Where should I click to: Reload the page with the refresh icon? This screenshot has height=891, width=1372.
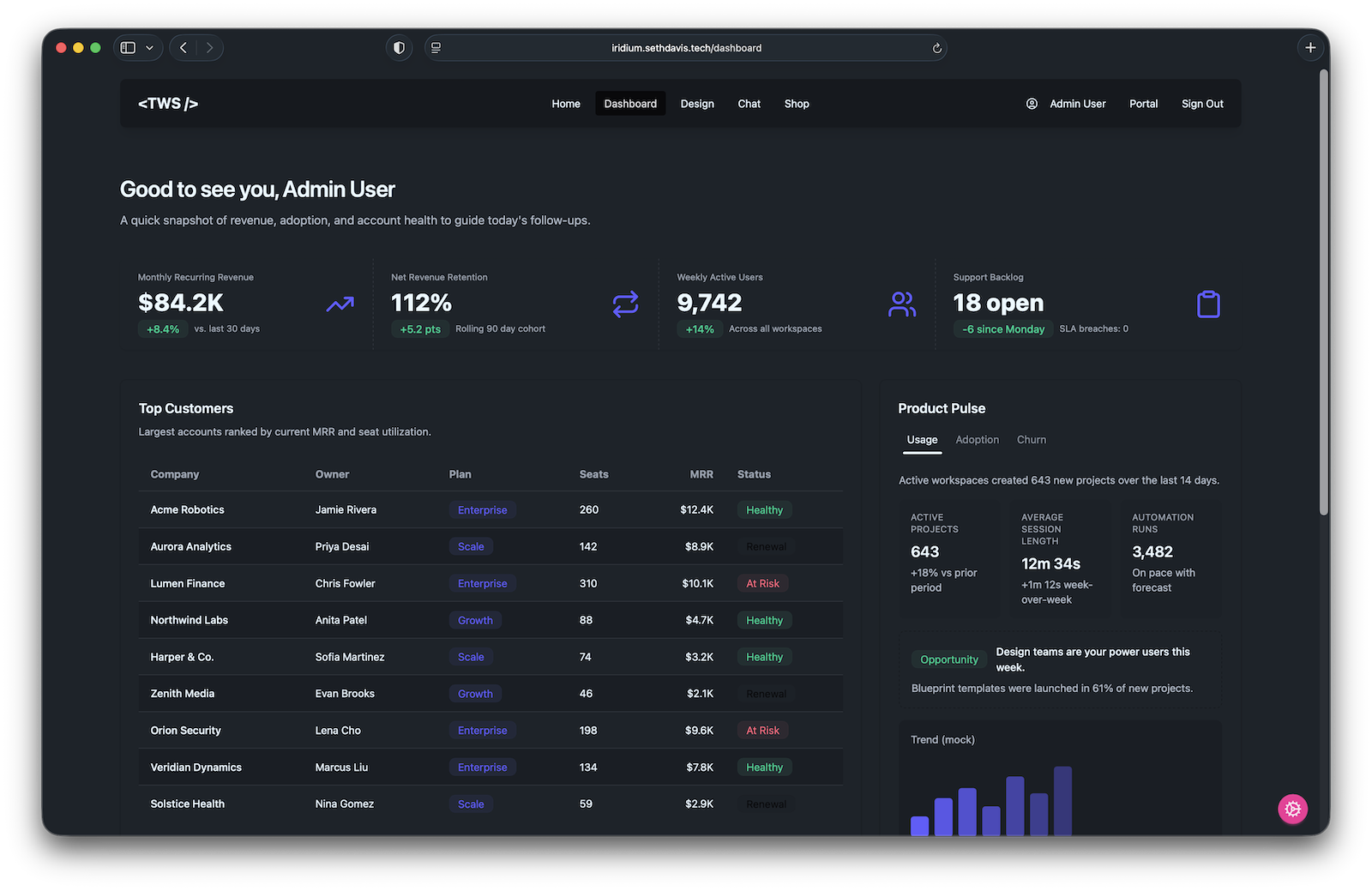click(x=936, y=48)
